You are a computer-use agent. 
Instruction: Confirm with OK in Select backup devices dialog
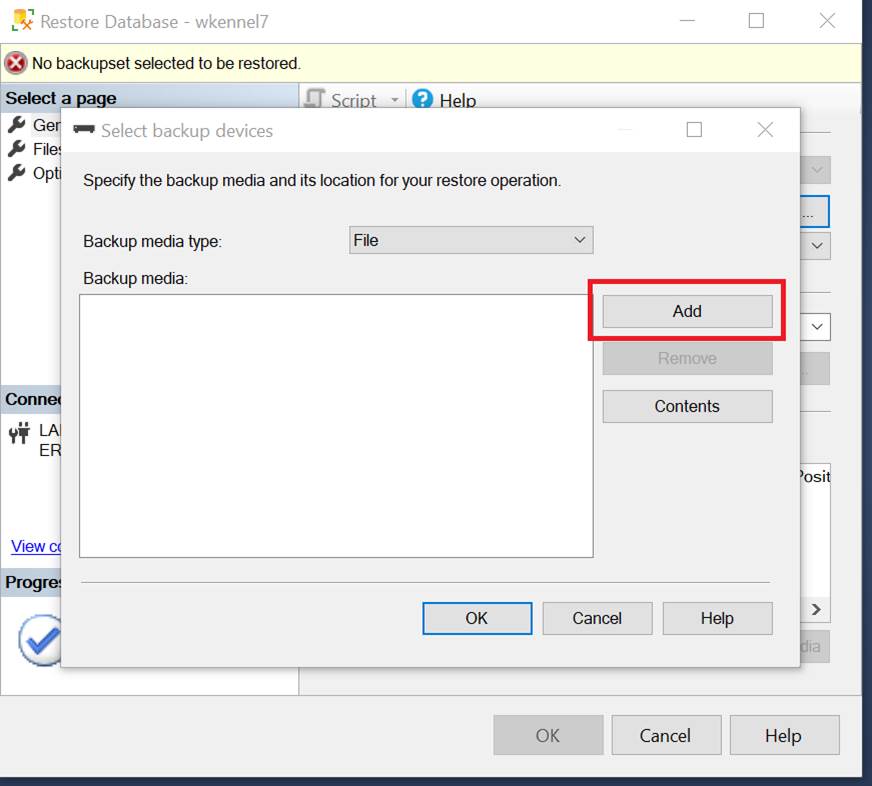(477, 618)
